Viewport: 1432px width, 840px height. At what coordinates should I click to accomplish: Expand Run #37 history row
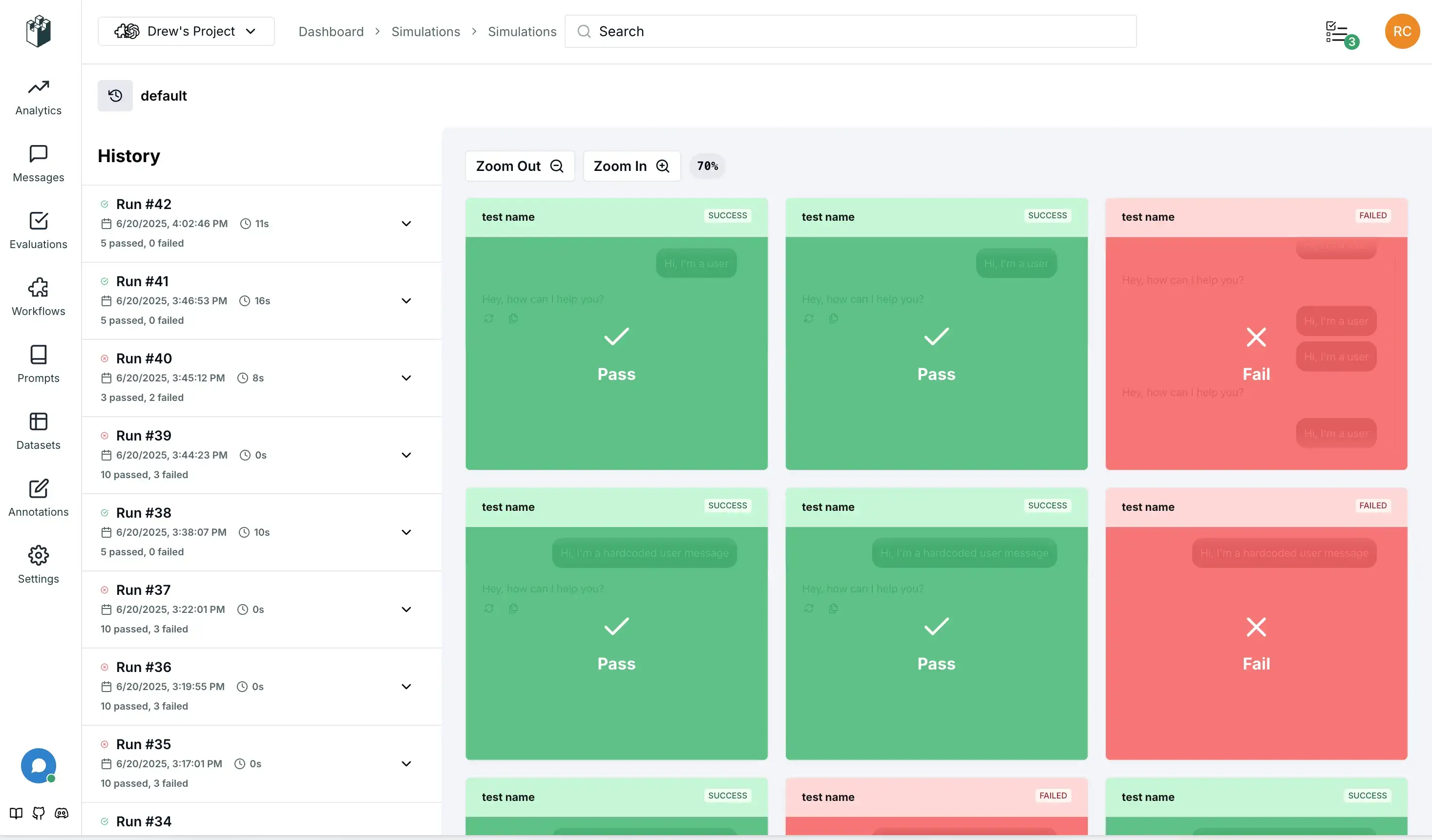(406, 609)
